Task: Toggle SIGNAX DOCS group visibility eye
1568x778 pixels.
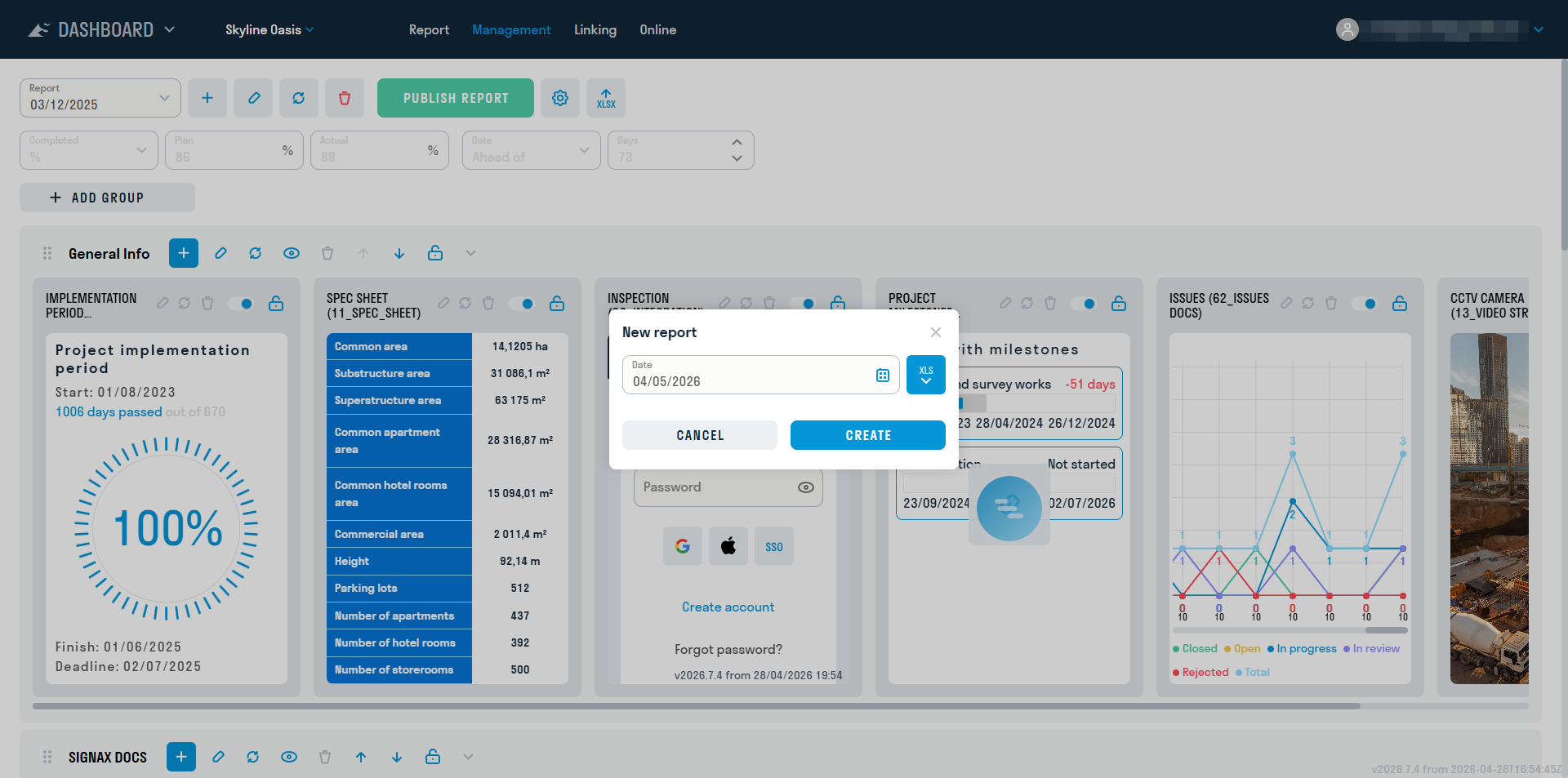Action: (x=289, y=757)
